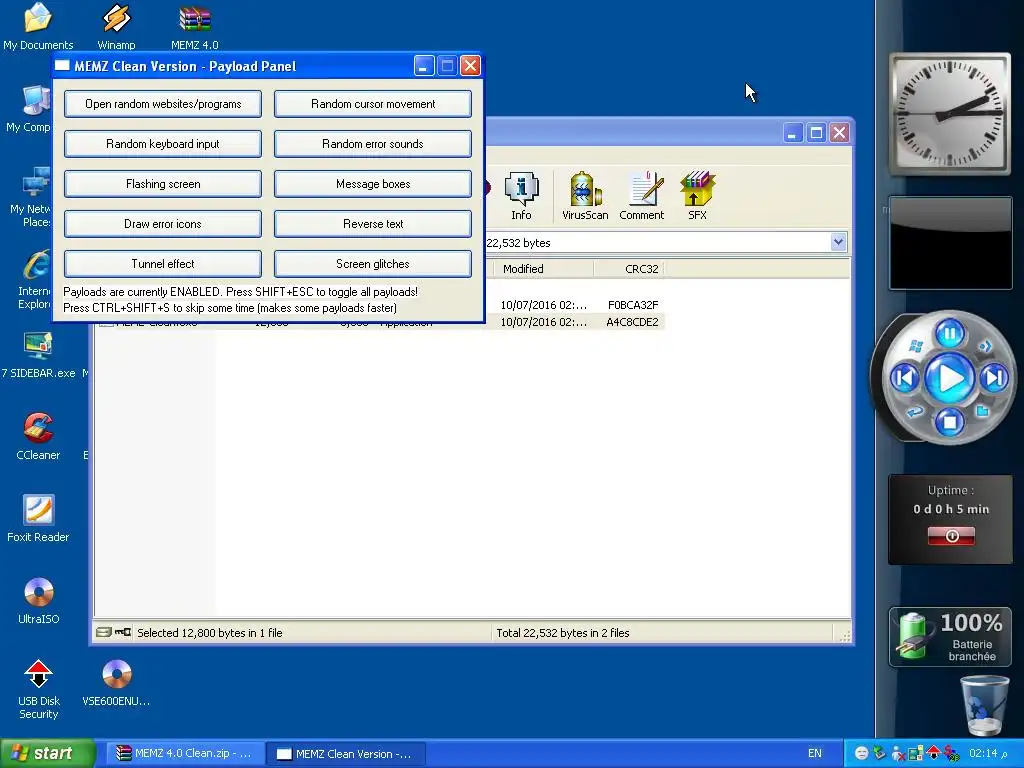Viewport: 1024px width, 768px height.
Task: Click the Safely Remove Hardware tray icon
Action: [x=880, y=753]
